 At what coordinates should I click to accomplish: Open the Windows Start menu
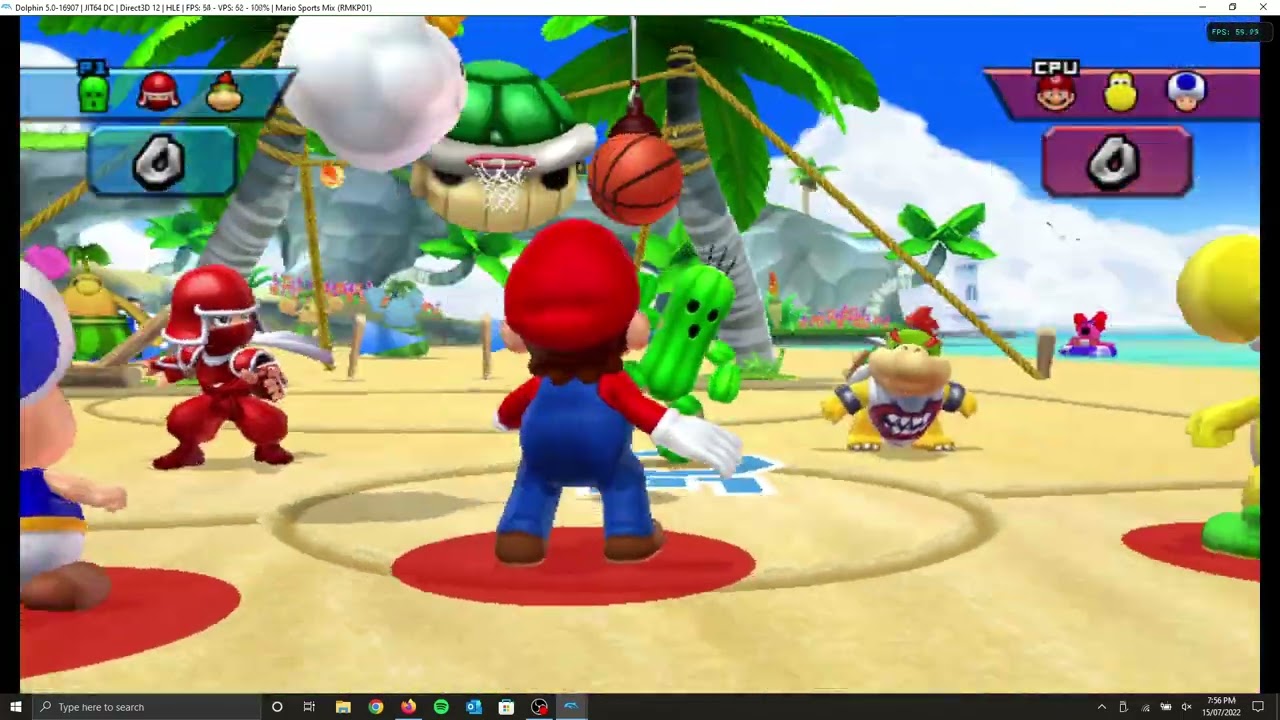[x=15, y=707]
